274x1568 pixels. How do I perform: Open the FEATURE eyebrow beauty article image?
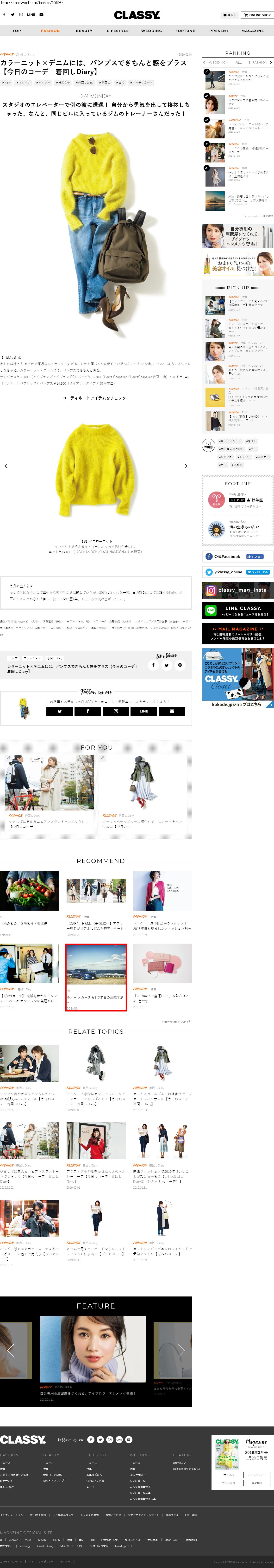[93, 1349]
